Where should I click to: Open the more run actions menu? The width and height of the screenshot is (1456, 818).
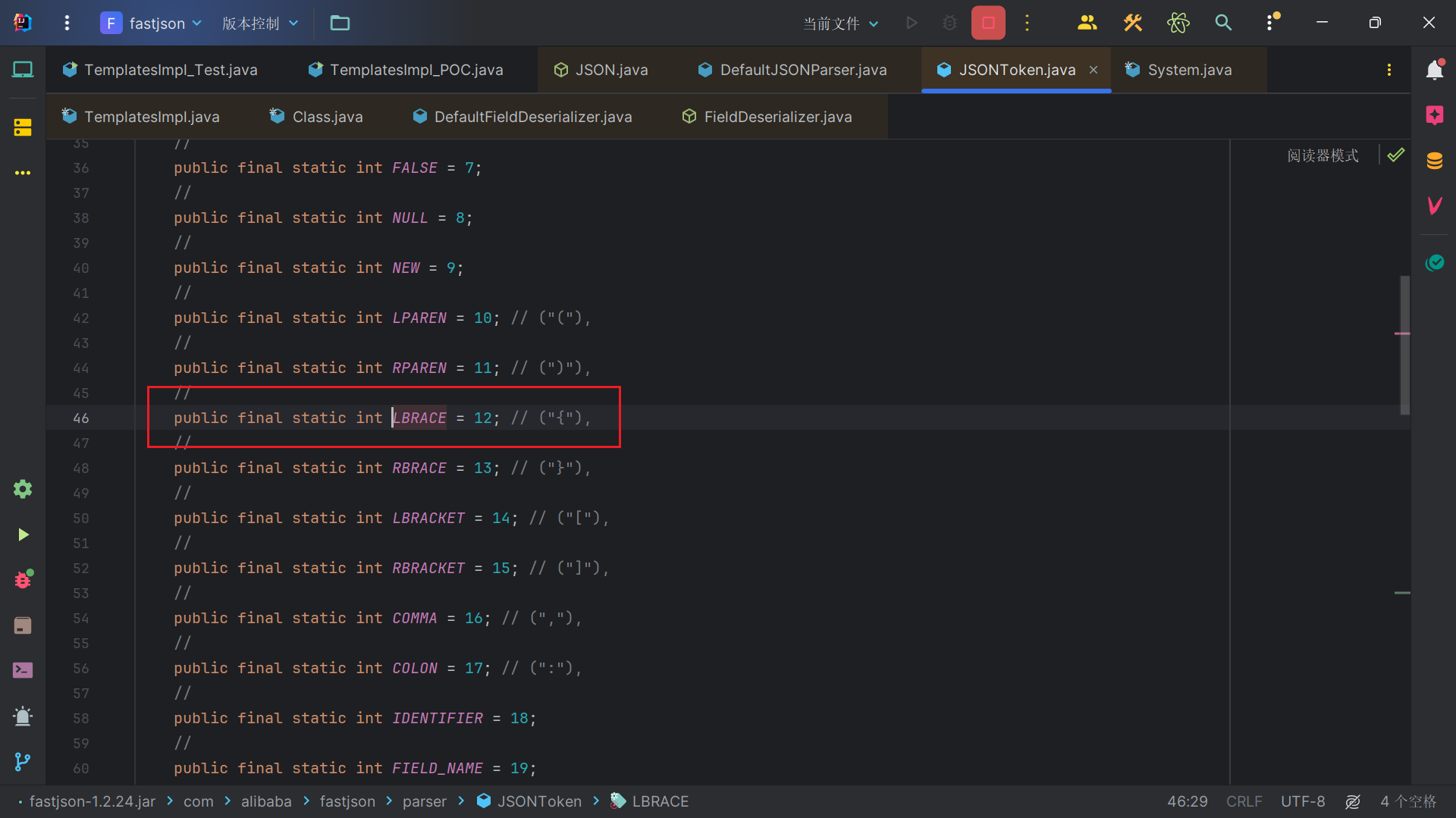pos(1028,23)
